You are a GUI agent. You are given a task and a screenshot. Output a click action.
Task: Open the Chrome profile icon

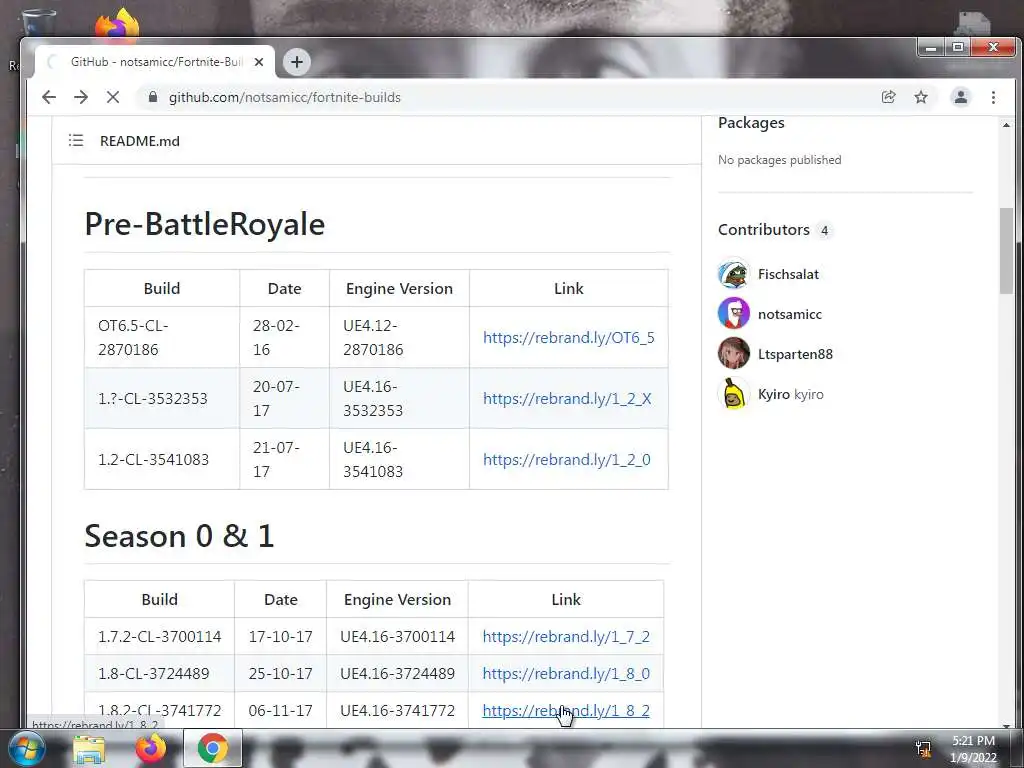coord(961,97)
